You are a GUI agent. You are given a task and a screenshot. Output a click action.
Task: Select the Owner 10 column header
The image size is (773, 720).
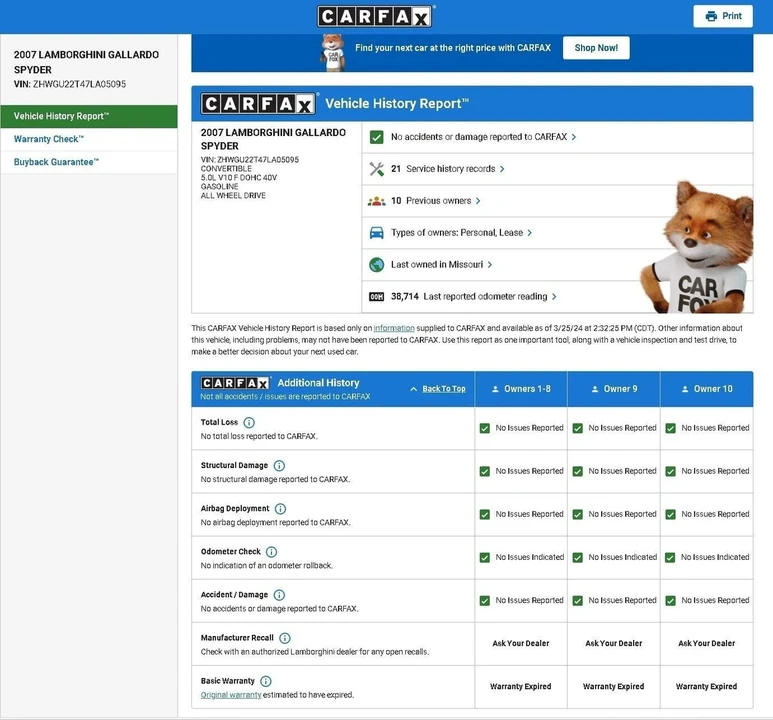pyautogui.click(x=707, y=389)
